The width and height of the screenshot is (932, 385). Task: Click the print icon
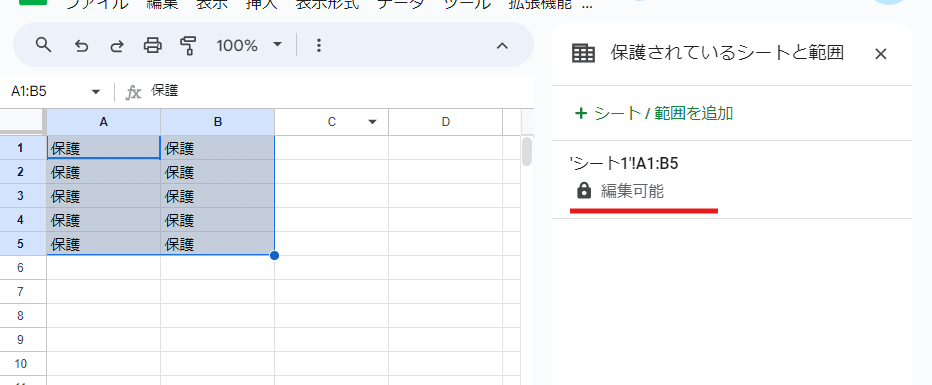[153, 45]
